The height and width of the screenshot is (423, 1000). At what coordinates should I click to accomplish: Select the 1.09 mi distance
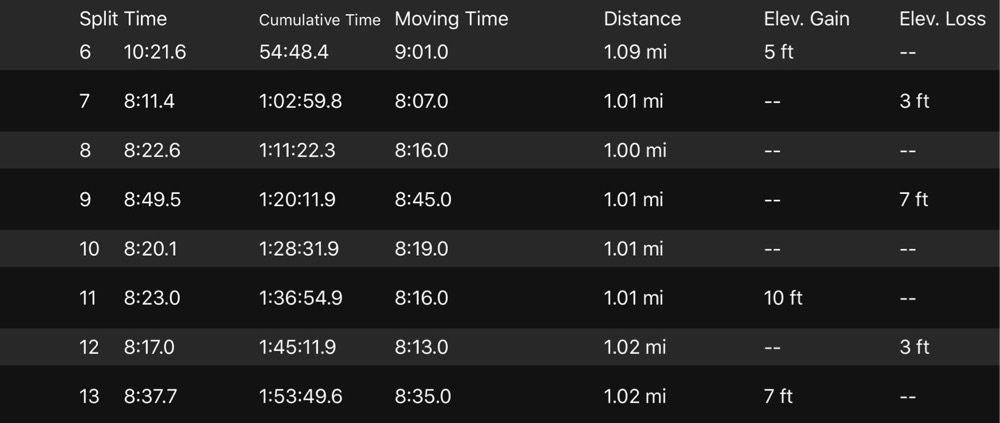click(635, 52)
